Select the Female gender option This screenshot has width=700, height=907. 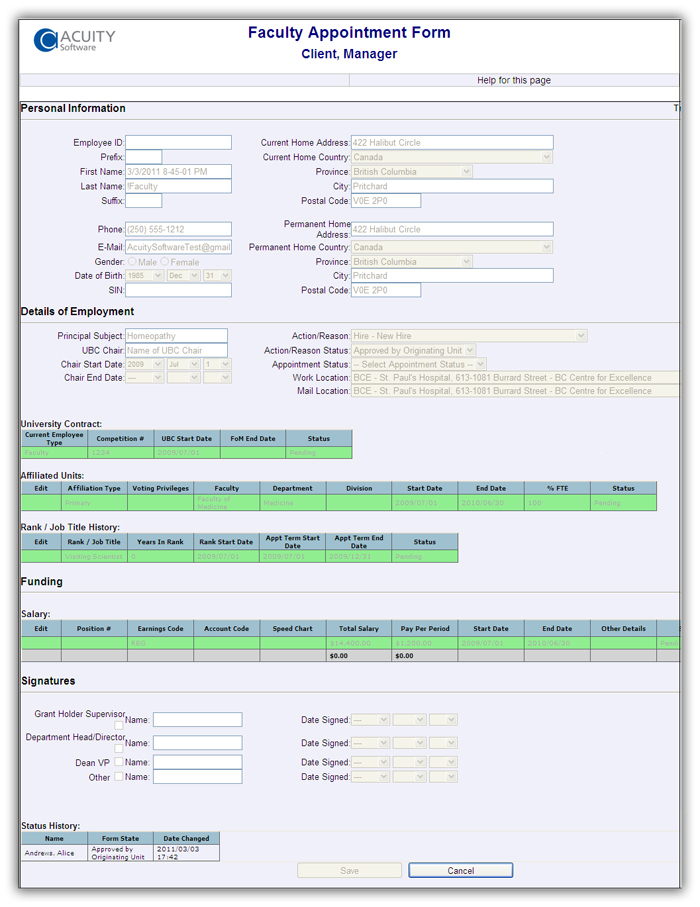pos(165,261)
